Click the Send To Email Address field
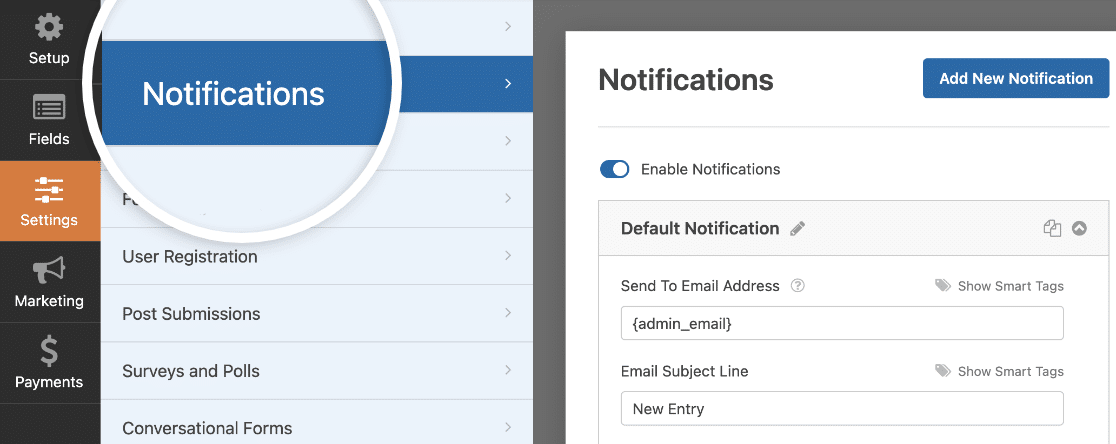The width and height of the screenshot is (1116, 444). (841, 323)
